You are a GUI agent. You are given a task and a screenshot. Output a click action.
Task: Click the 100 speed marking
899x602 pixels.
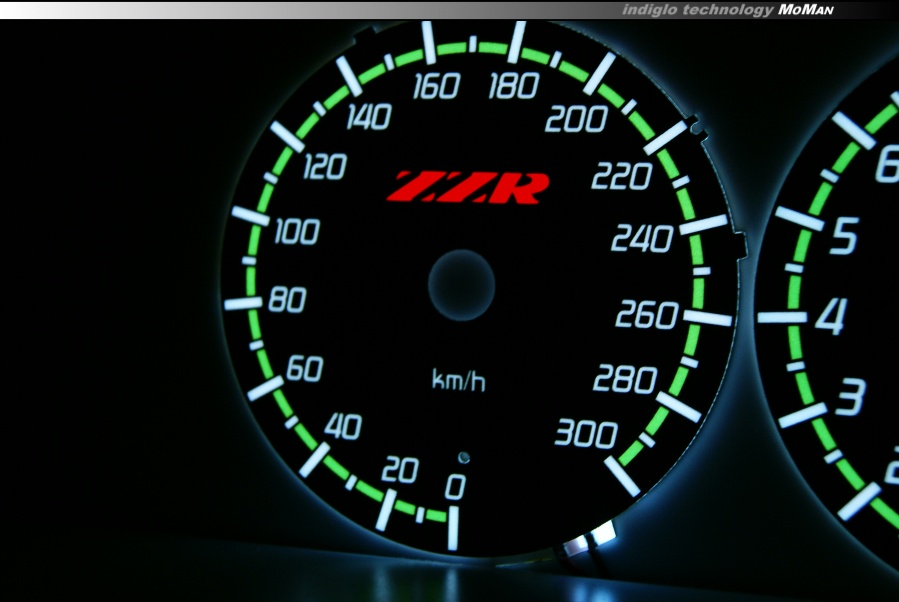point(296,232)
